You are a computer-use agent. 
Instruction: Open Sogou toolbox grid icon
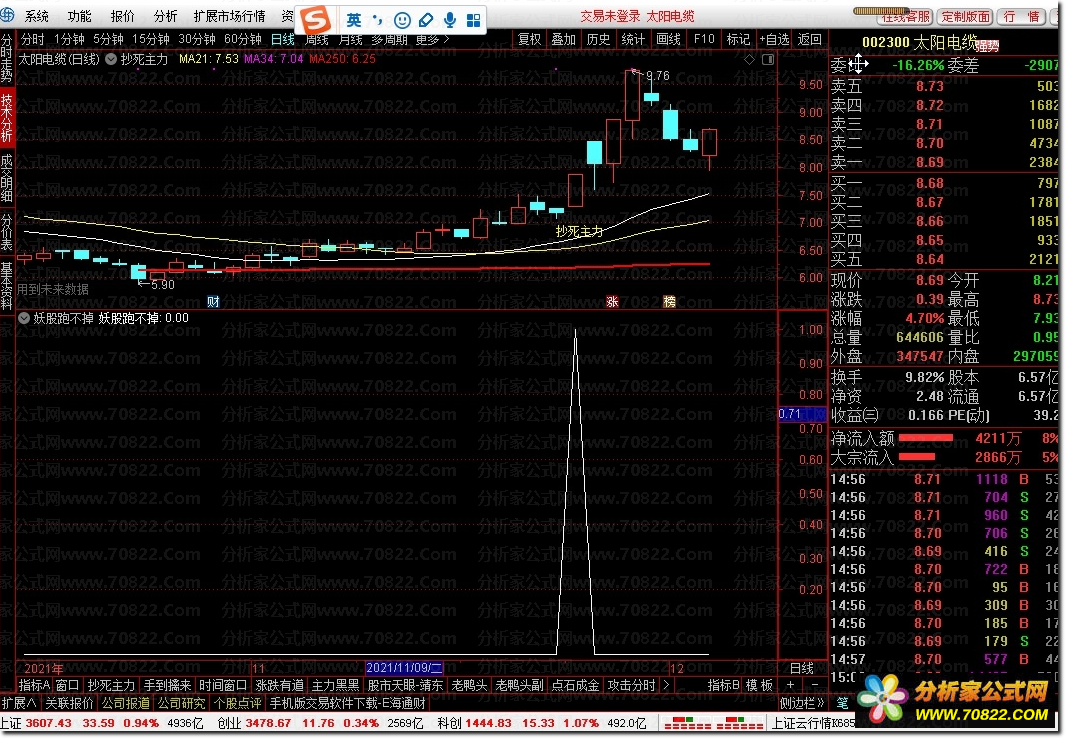(474, 20)
